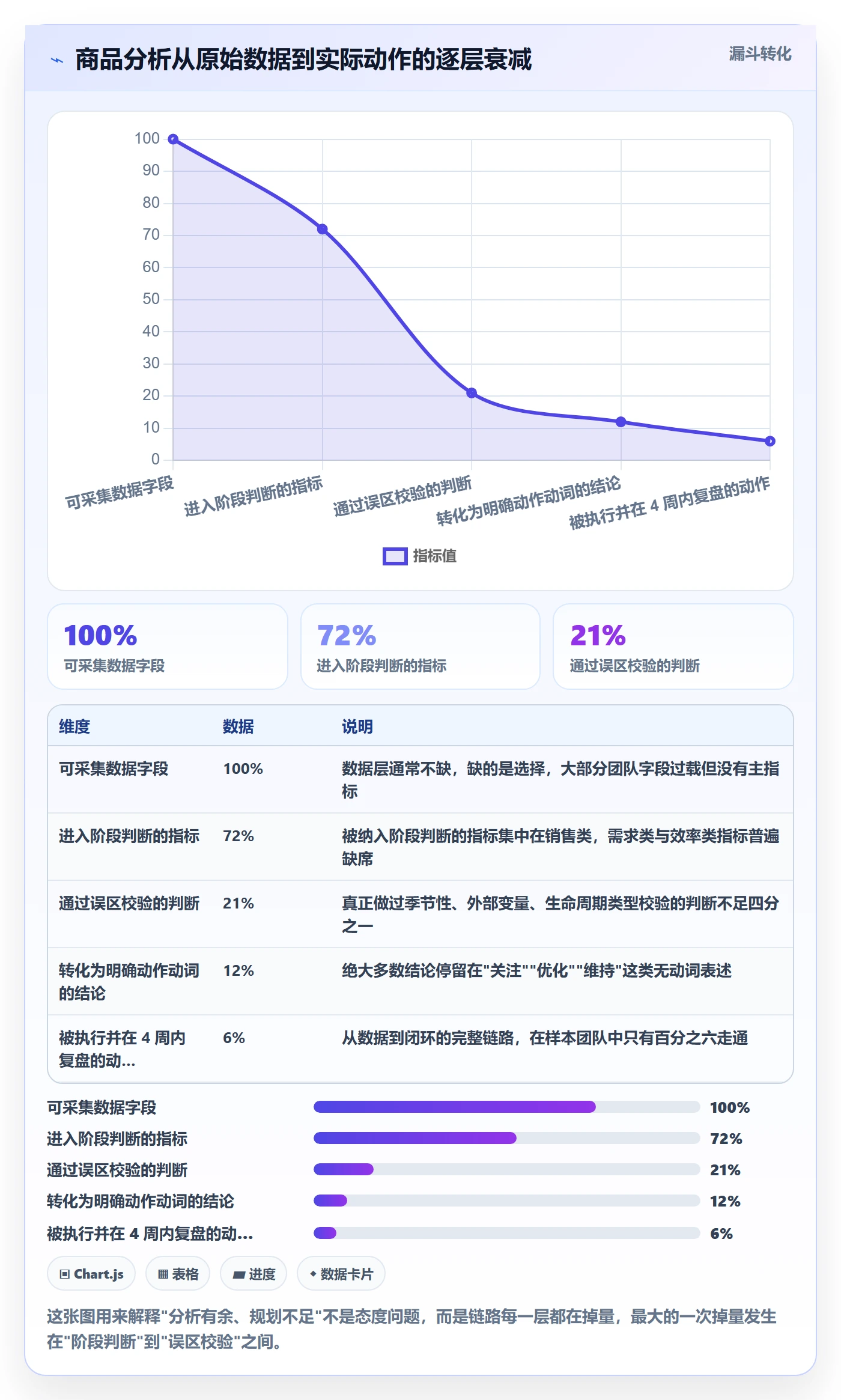
Task: Click the caption paragraph starting 这张图用来解释
Action: (412, 1329)
